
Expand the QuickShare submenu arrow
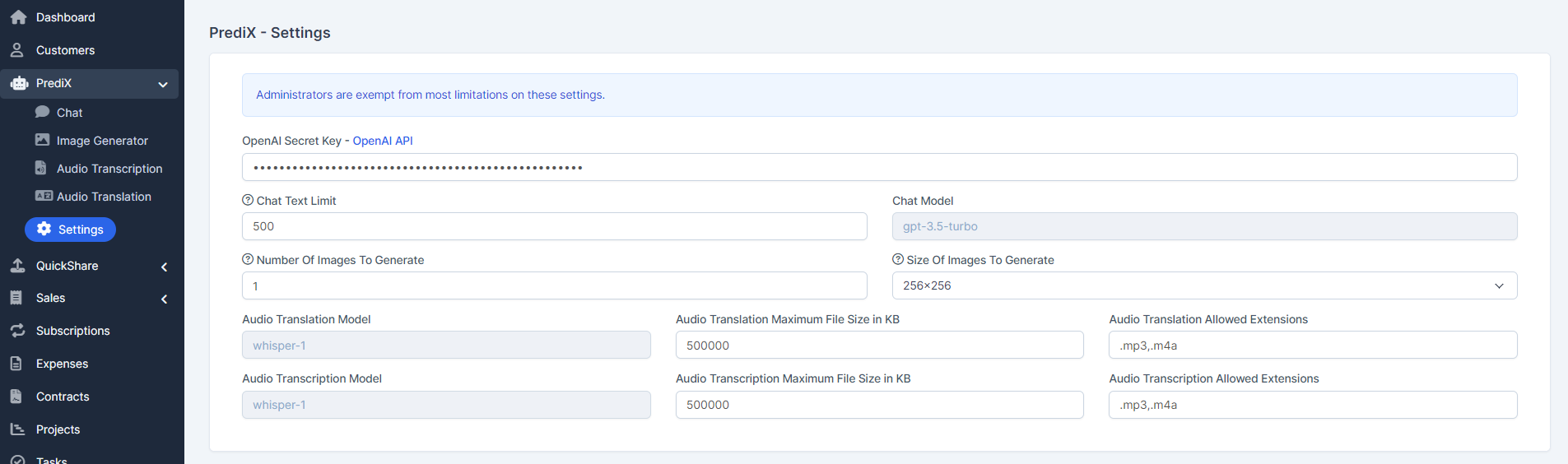coord(164,267)
